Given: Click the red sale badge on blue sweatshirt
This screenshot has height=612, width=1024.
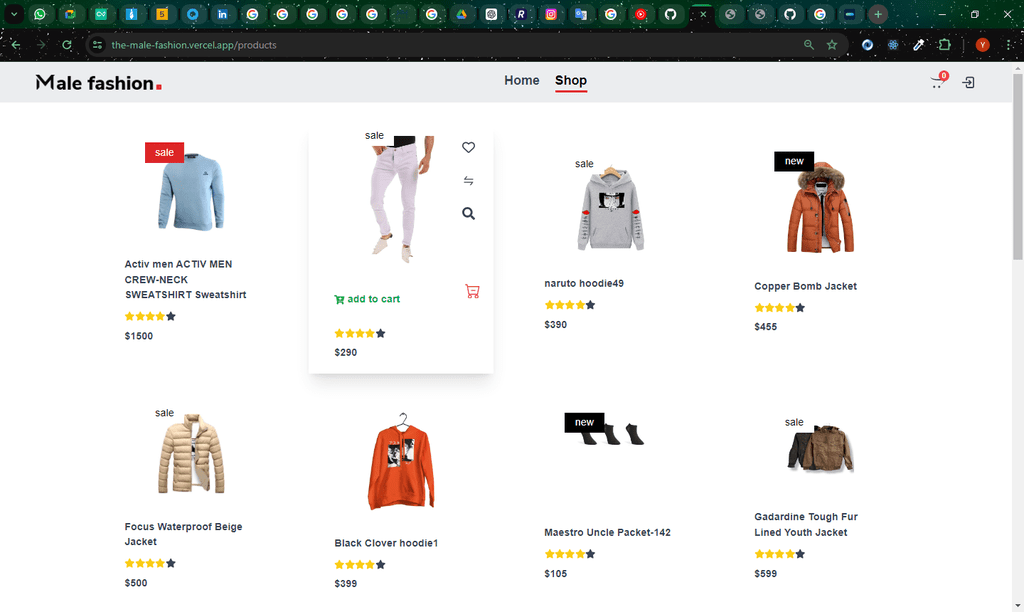Looking at the screenshot, I should (165, 152).
